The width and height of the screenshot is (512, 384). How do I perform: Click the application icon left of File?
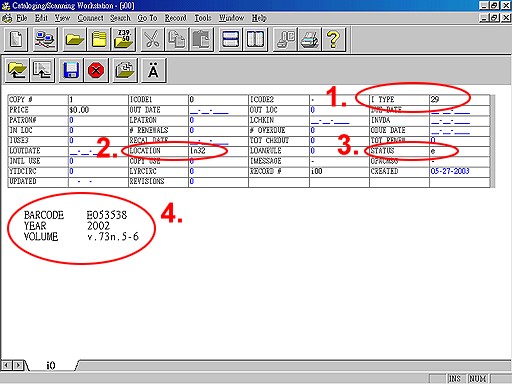click(7, 18)
